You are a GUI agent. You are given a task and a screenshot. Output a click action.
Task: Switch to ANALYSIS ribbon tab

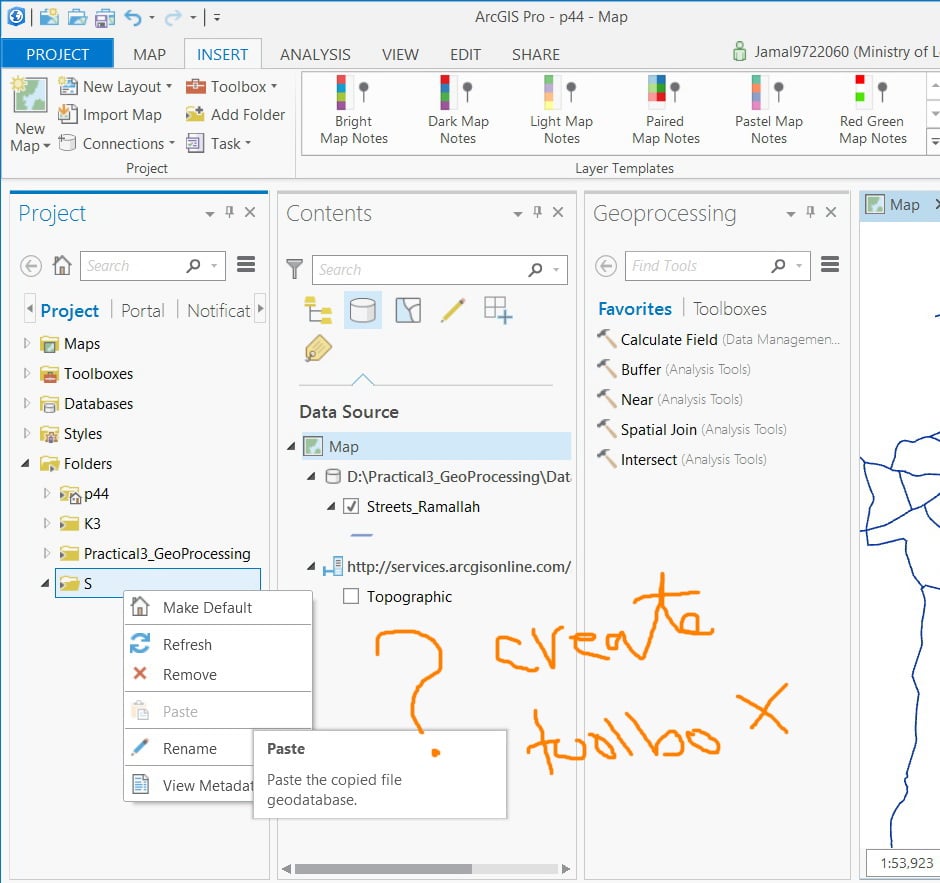315,54
